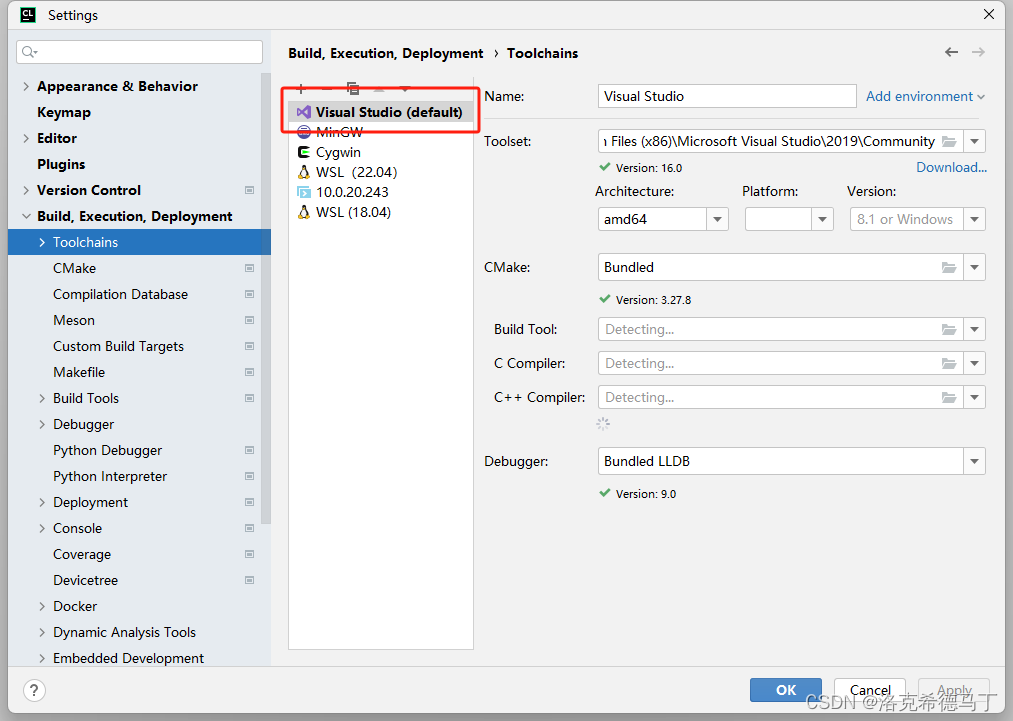
Task: Expand Docker node
Action: point(42,607)
